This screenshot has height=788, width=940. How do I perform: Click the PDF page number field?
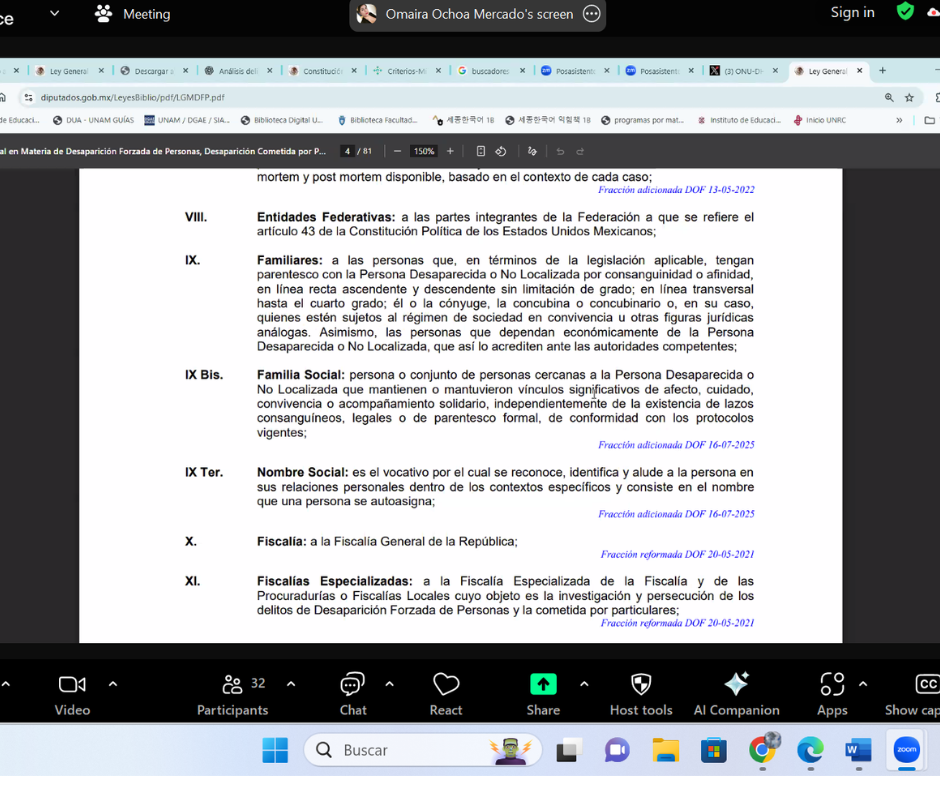[347, 151]
